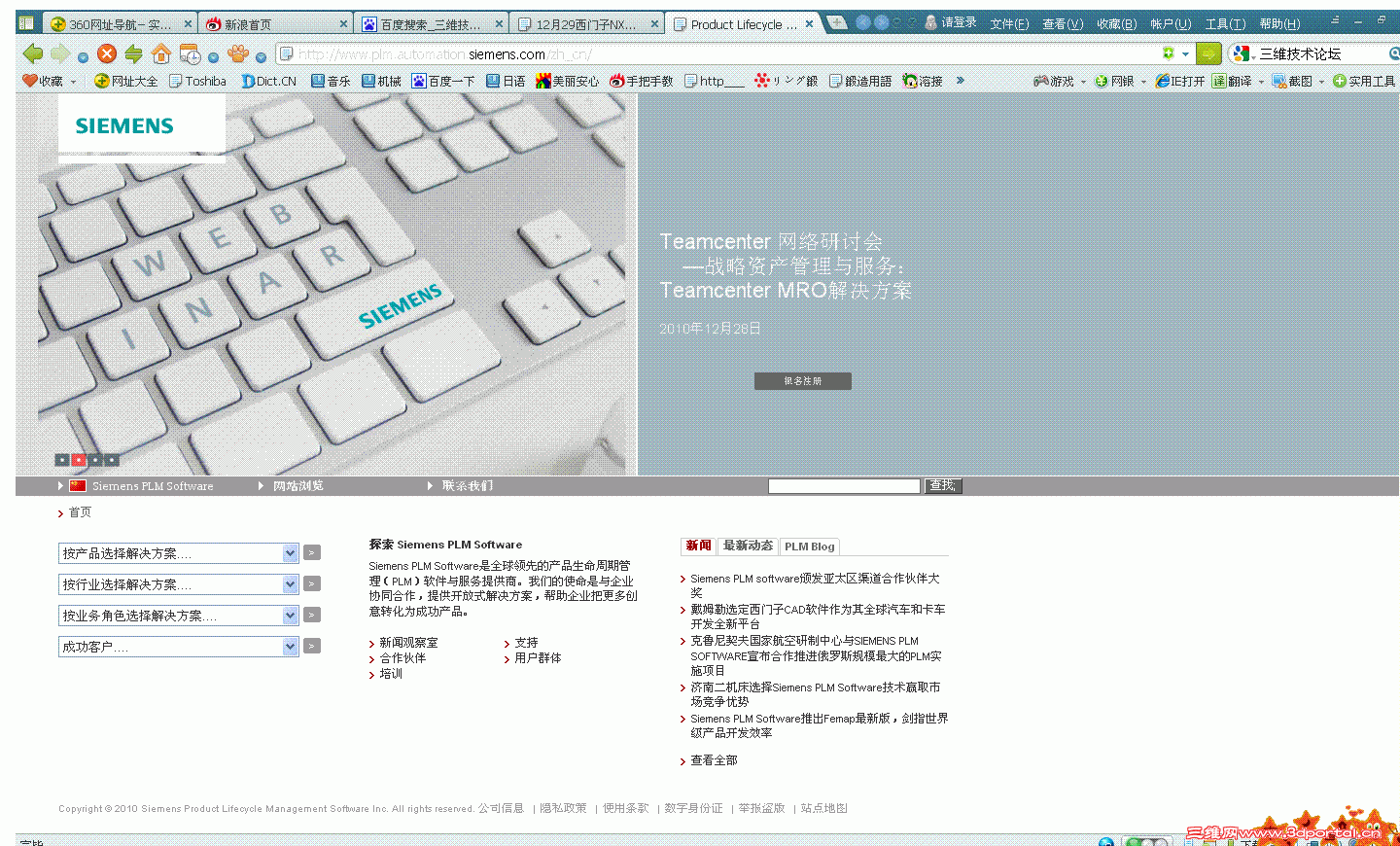Switch to the PLM Blog news tab
The width and height of the screenshot is (1400, 846).
pos(810,546)
